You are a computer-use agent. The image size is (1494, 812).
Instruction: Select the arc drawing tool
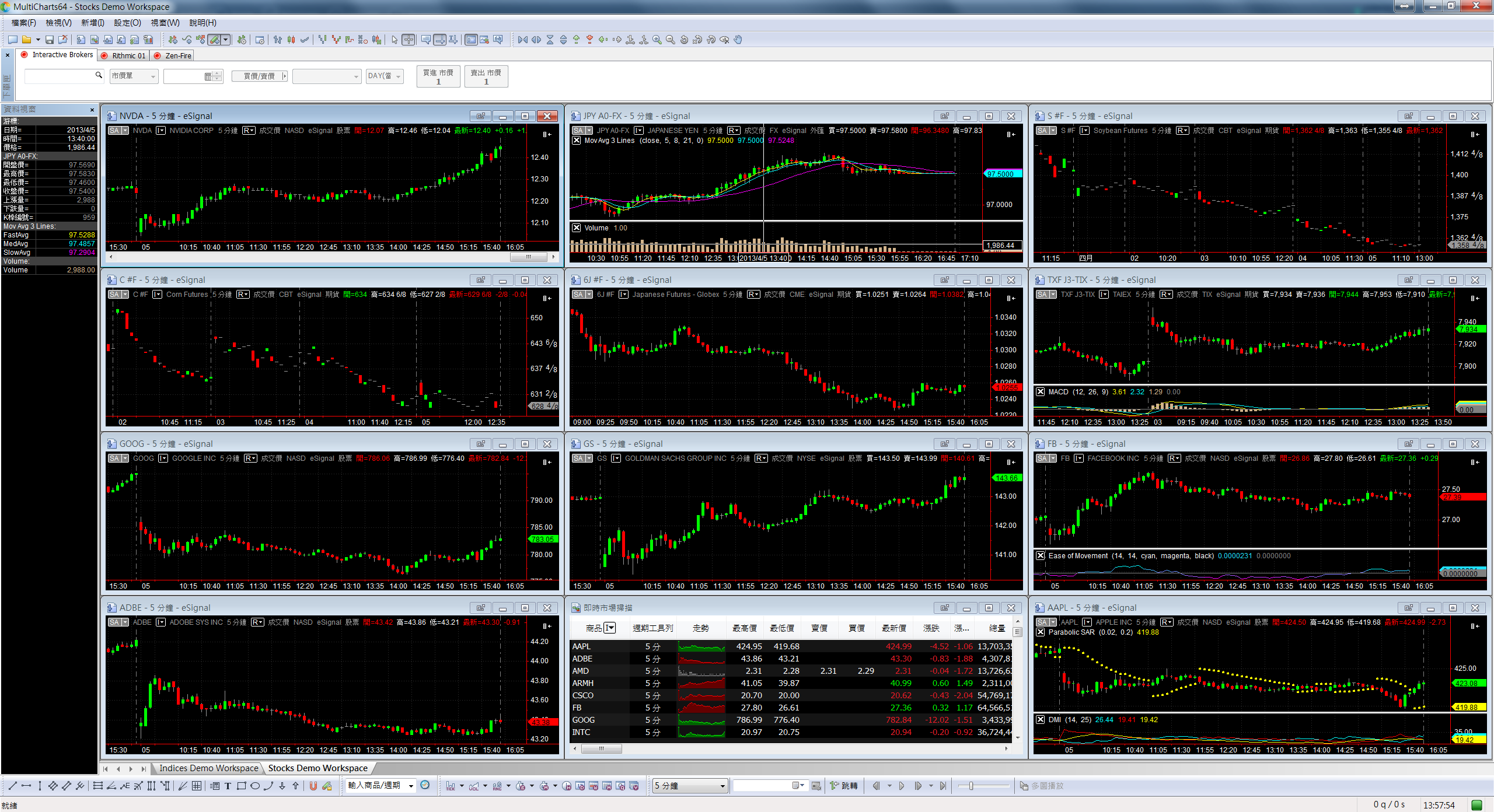tap(268, 786)
